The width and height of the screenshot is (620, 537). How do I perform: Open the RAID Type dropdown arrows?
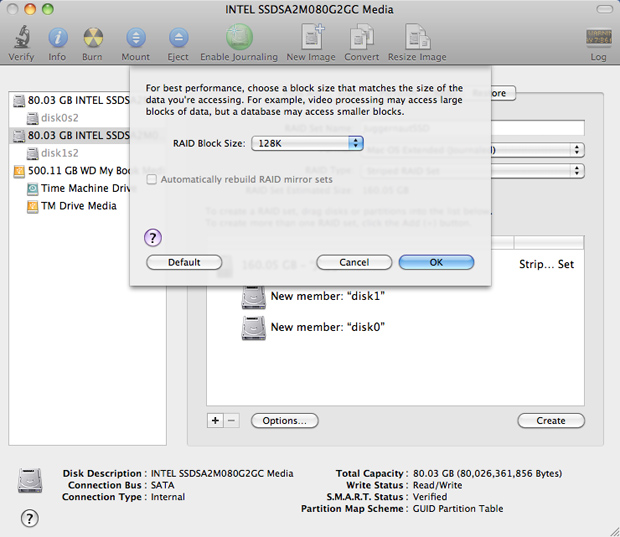pyautogui.click(x=577, y=170)
